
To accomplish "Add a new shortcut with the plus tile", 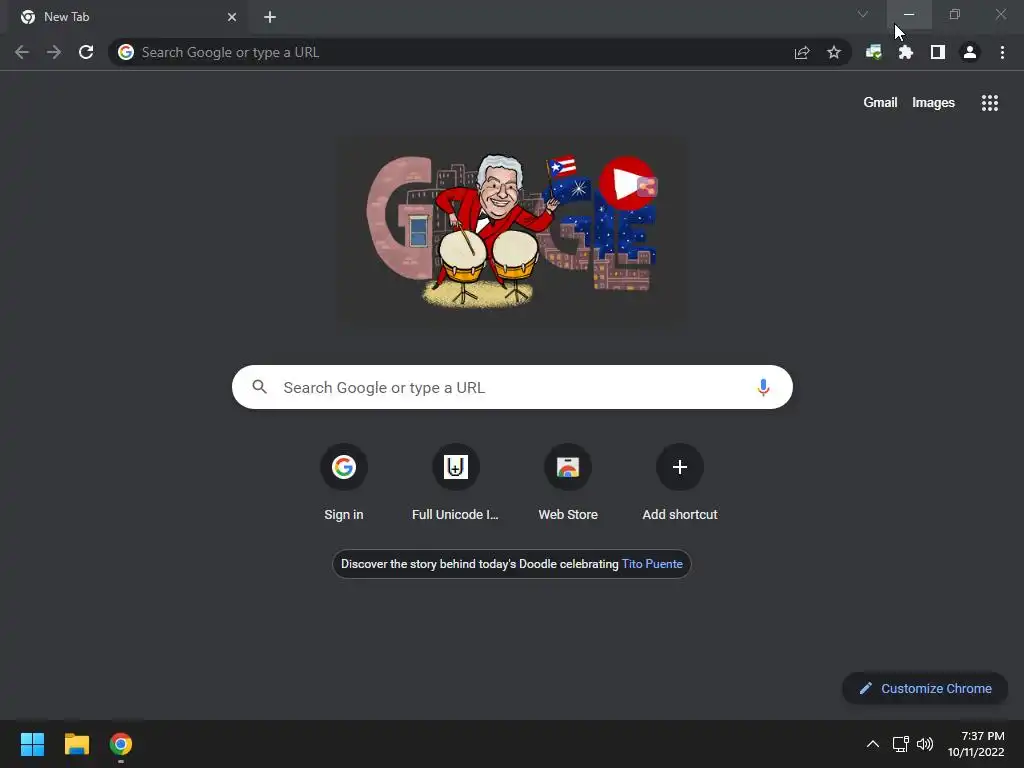I will coord(679,483).
